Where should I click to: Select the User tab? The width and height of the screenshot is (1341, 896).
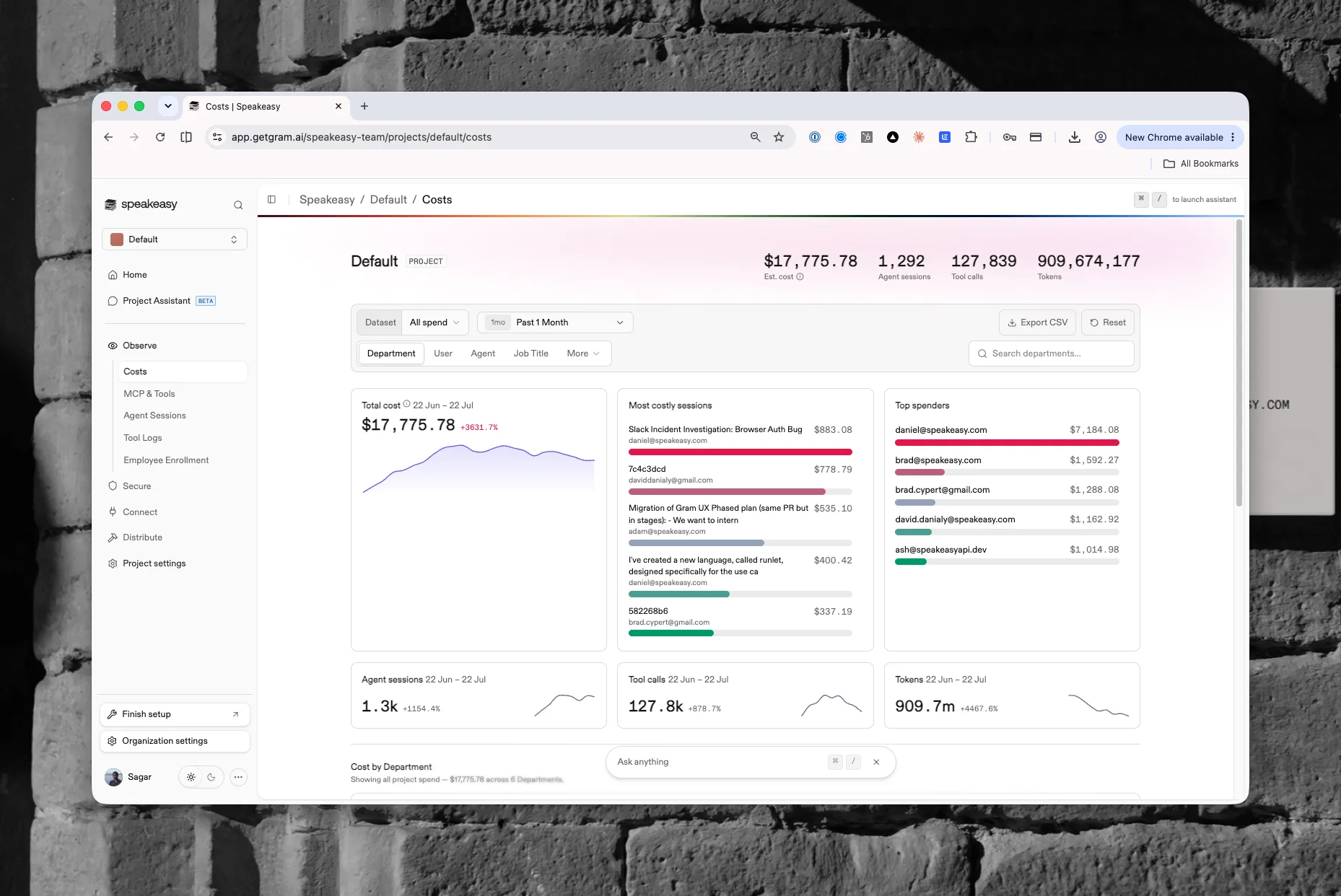tap(443, 353)
